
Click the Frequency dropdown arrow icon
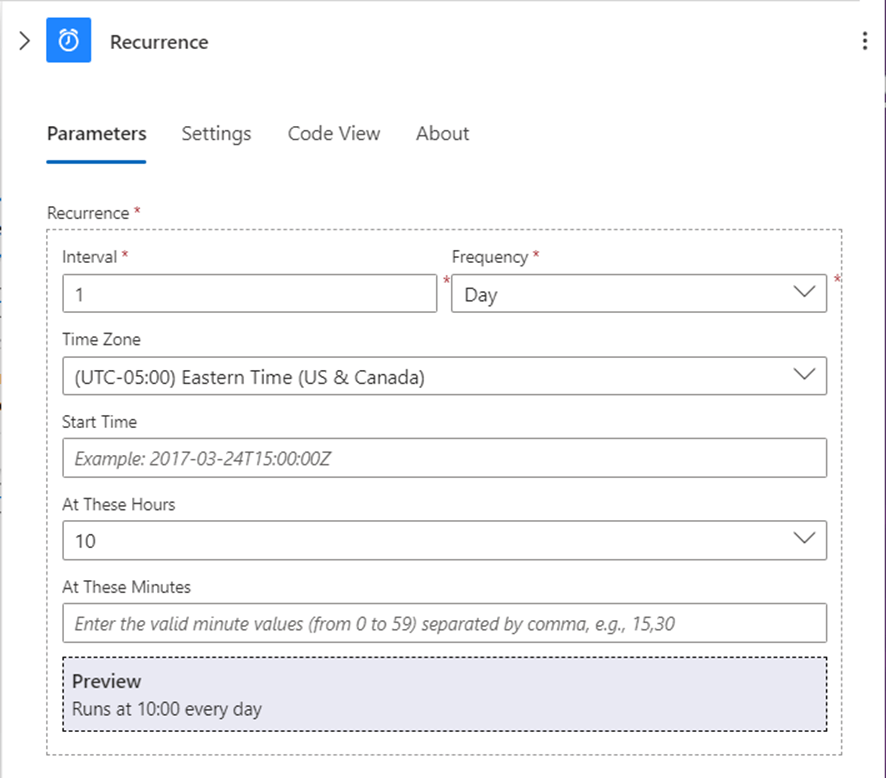point(804,293)
